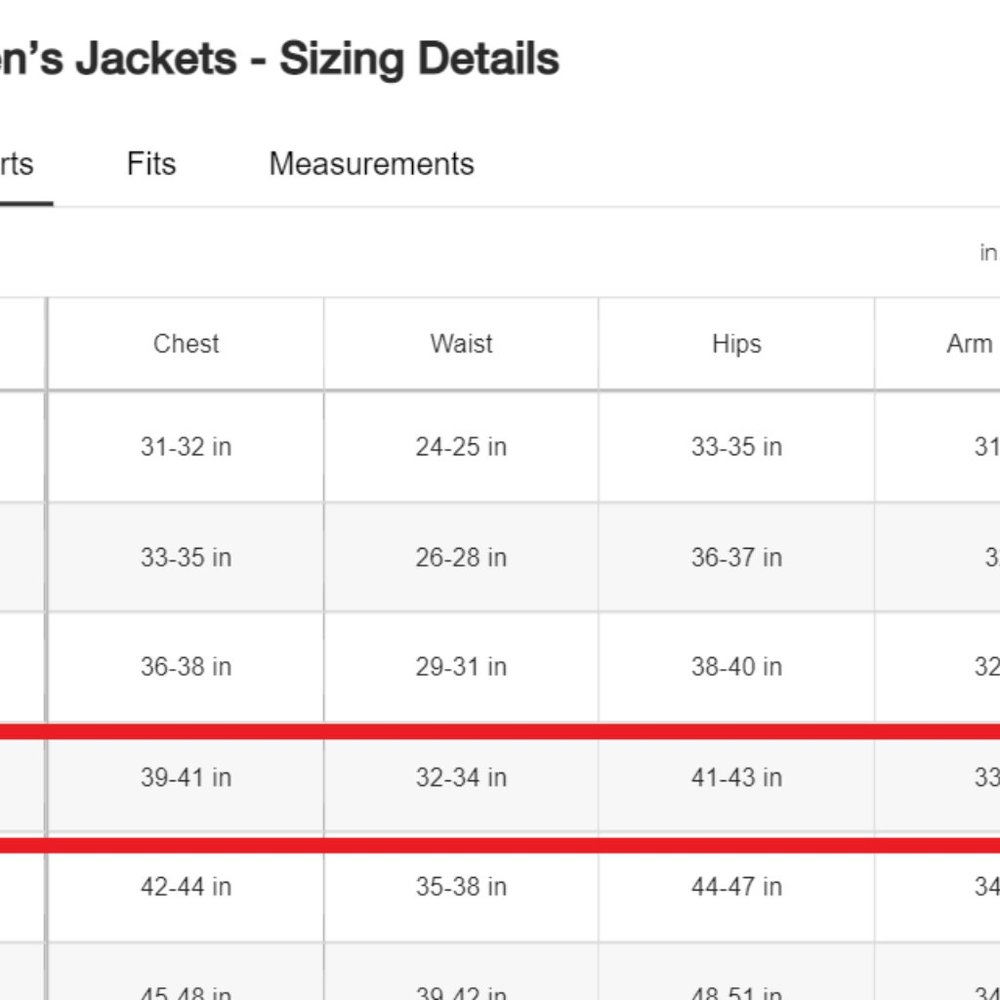Click the 36-37 in hips cell

pyautogui.click(x=736, y=557)
